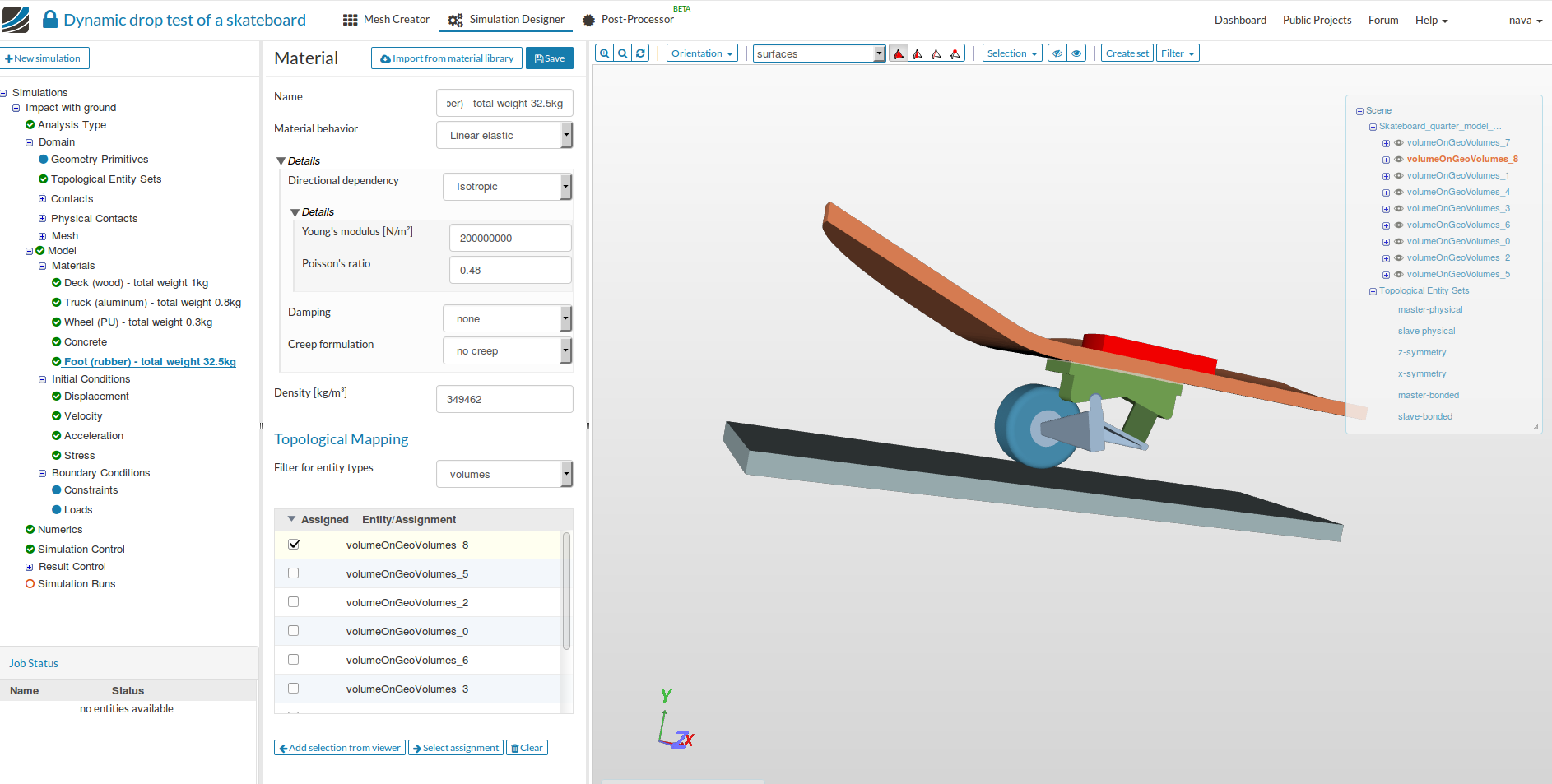Switch to wireframe render mode icon
This screenshot has height=784, width=1552.
click(x=936, y=53)
